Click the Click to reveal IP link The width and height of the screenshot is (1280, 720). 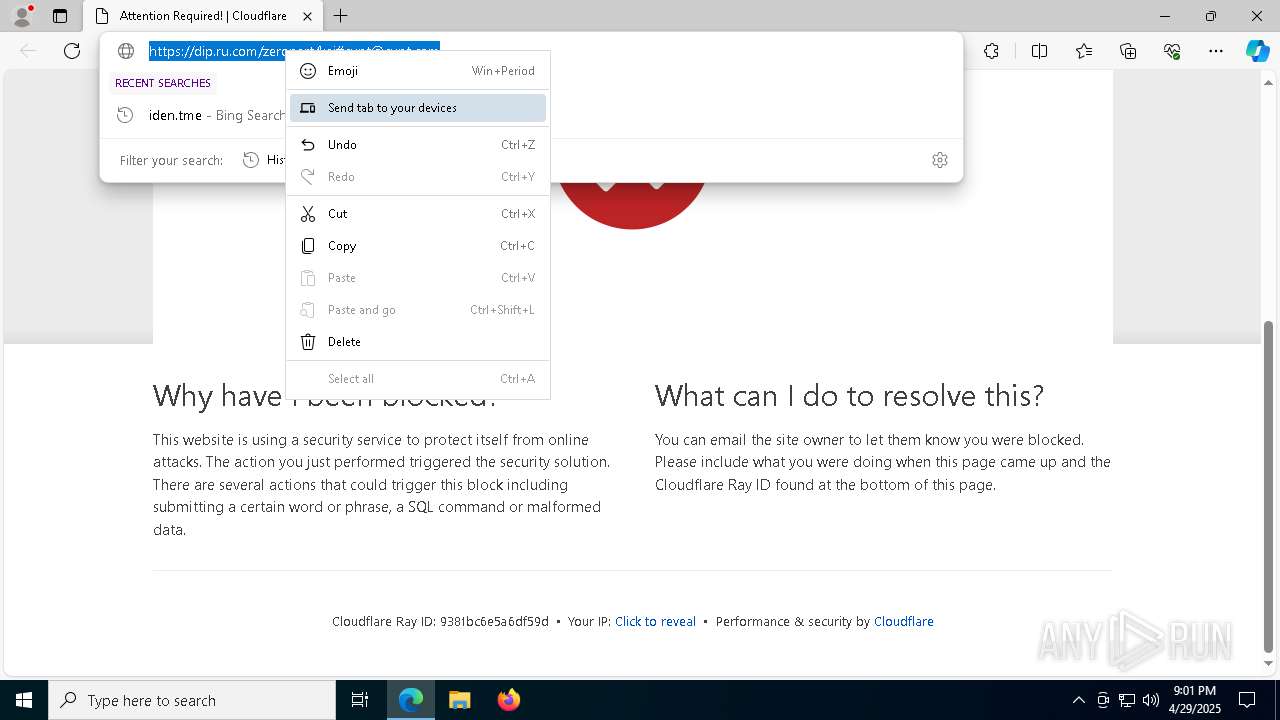coord(655,621)
